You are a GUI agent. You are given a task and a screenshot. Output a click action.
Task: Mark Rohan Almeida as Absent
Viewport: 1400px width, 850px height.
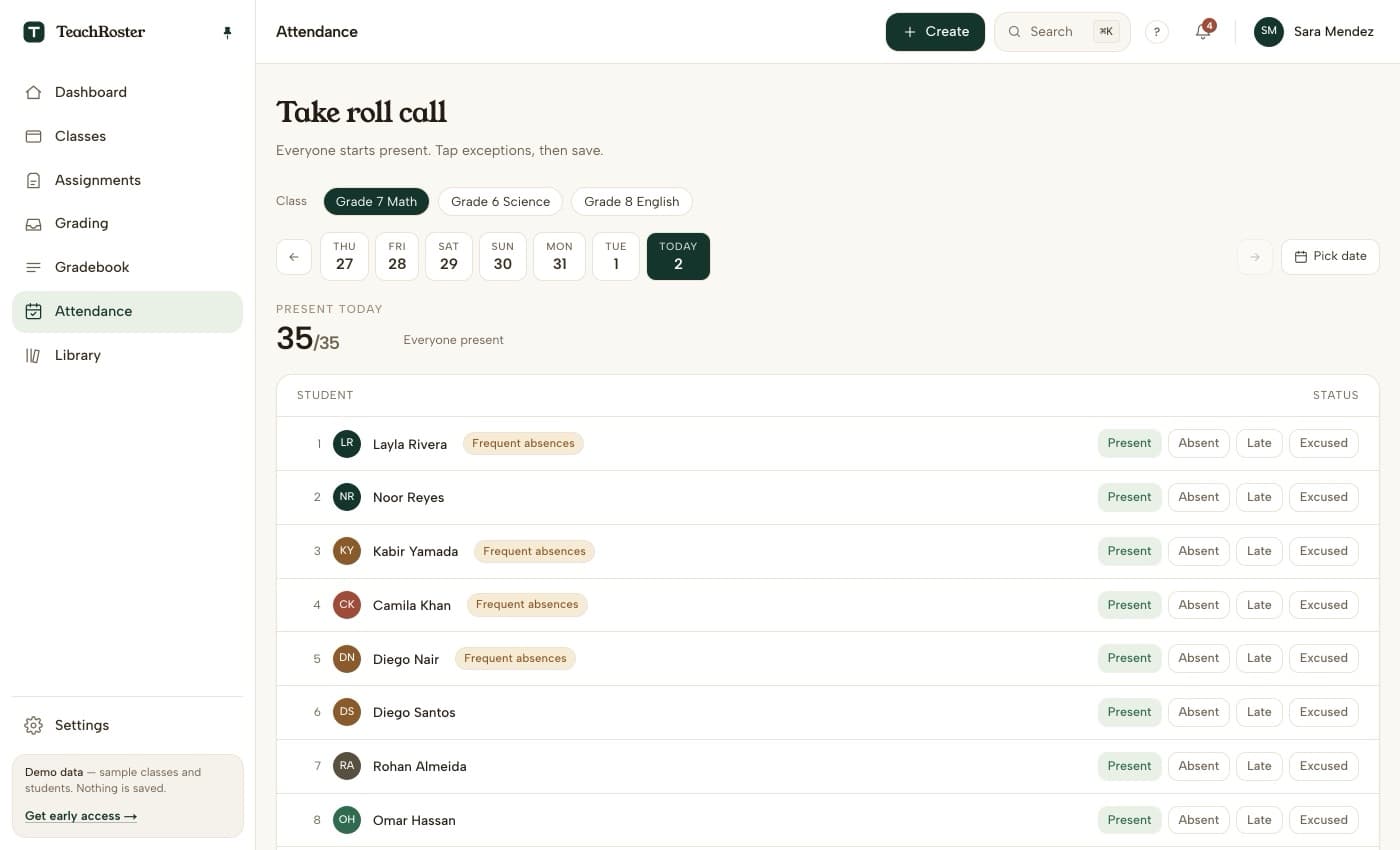pyautogui.click(x=1198, y=766)
